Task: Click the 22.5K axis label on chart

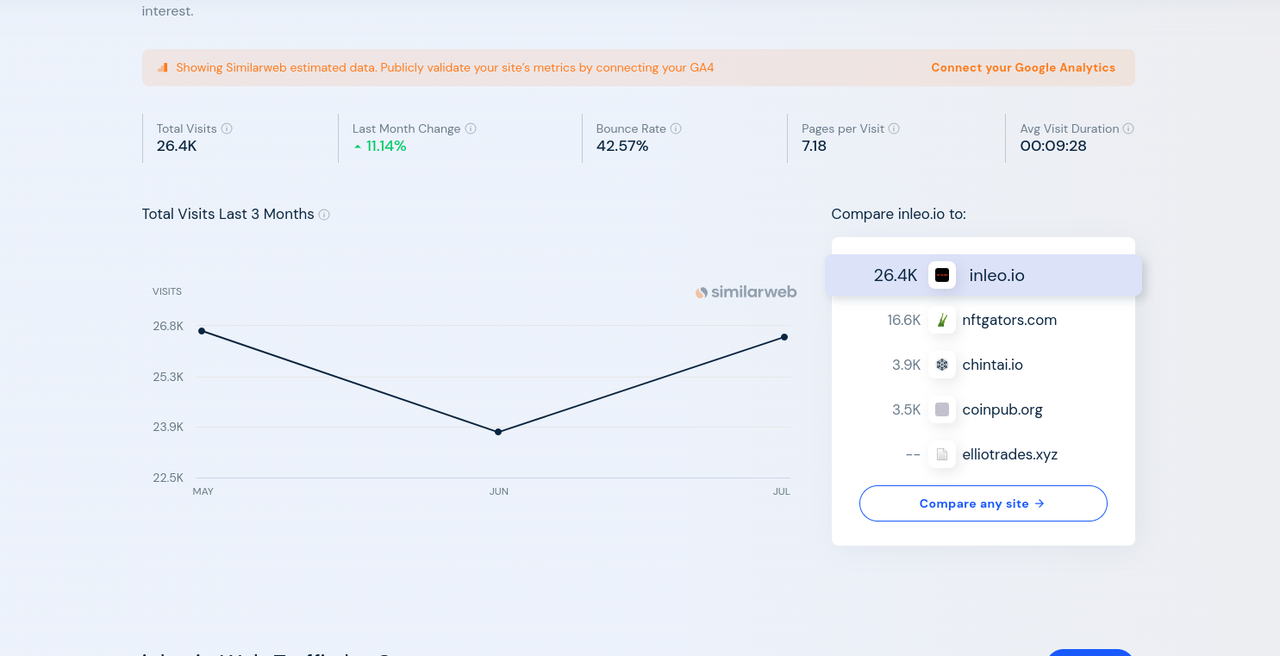Action: pyautogui.click(x=168, y=478)
